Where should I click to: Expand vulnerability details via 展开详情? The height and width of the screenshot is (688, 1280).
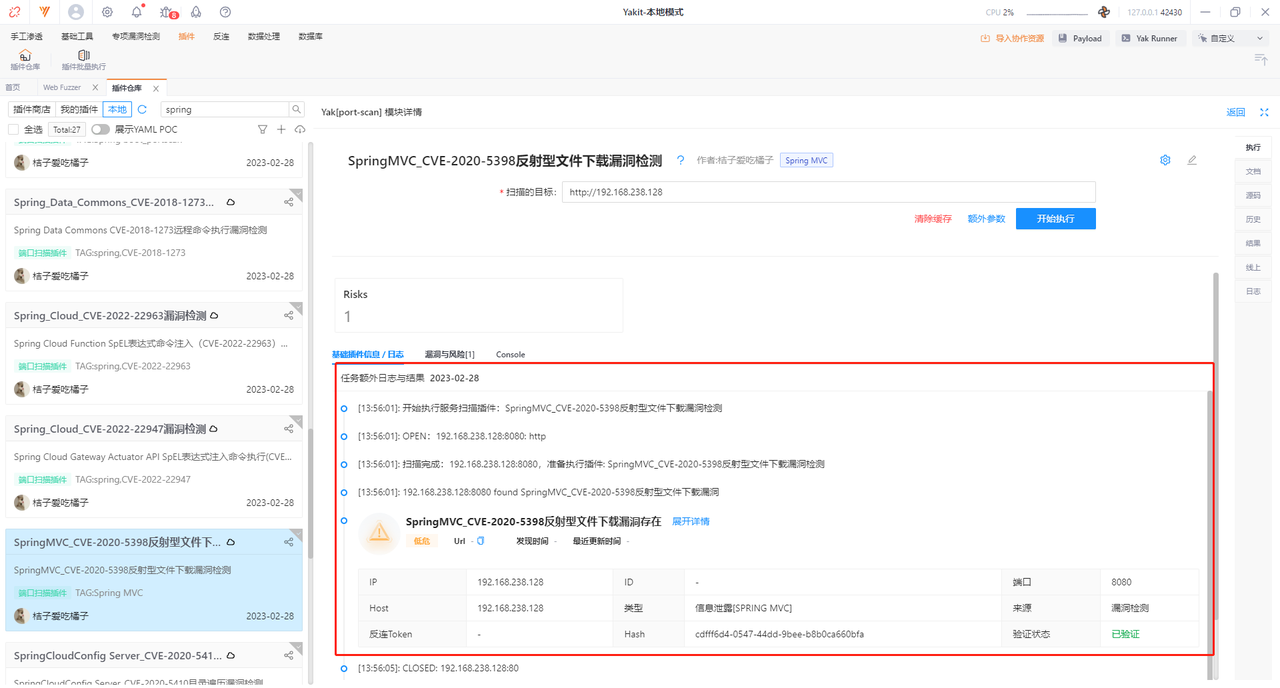[690, 522]
